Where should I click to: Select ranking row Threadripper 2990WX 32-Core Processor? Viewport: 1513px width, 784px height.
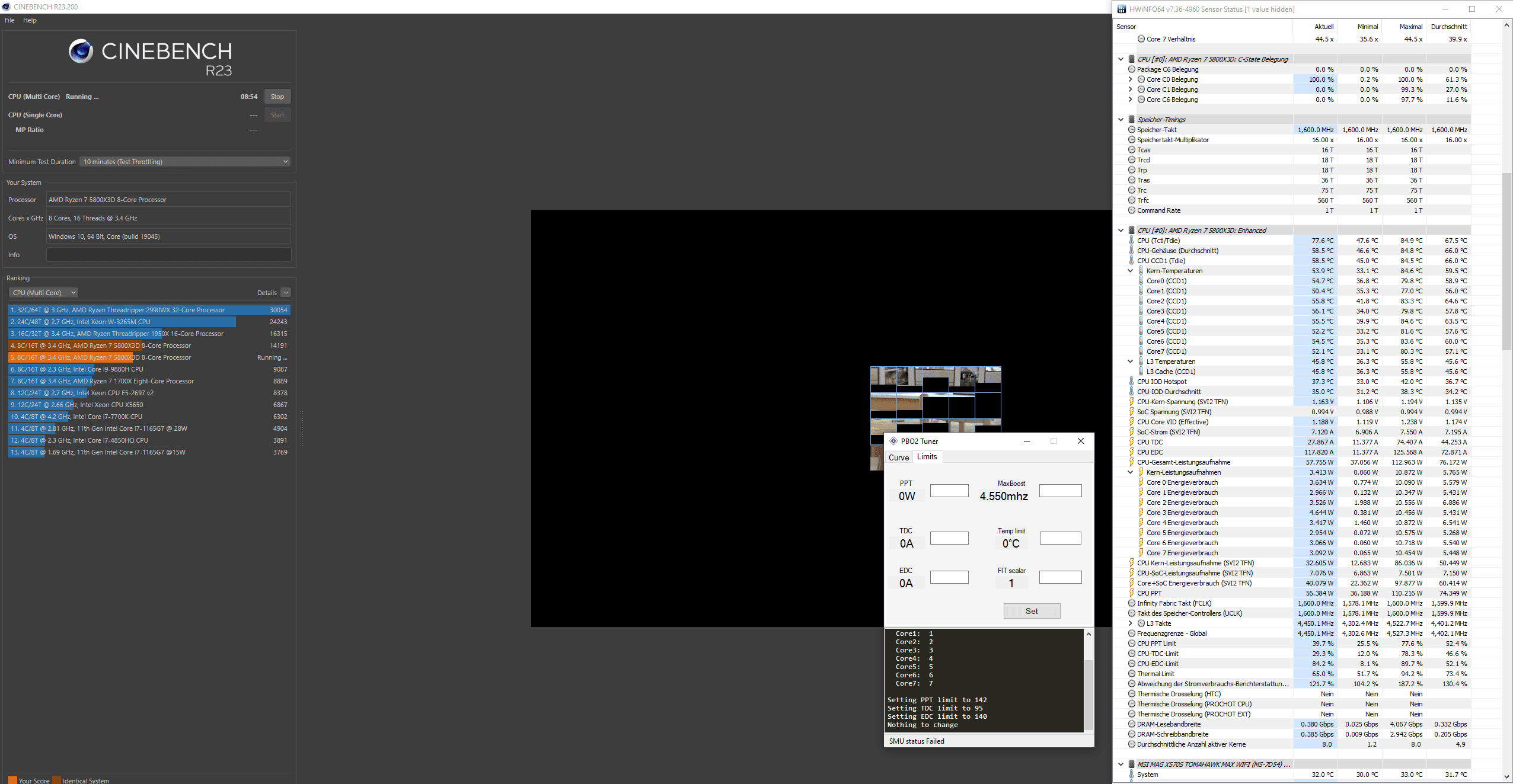[x=149, y=310]
